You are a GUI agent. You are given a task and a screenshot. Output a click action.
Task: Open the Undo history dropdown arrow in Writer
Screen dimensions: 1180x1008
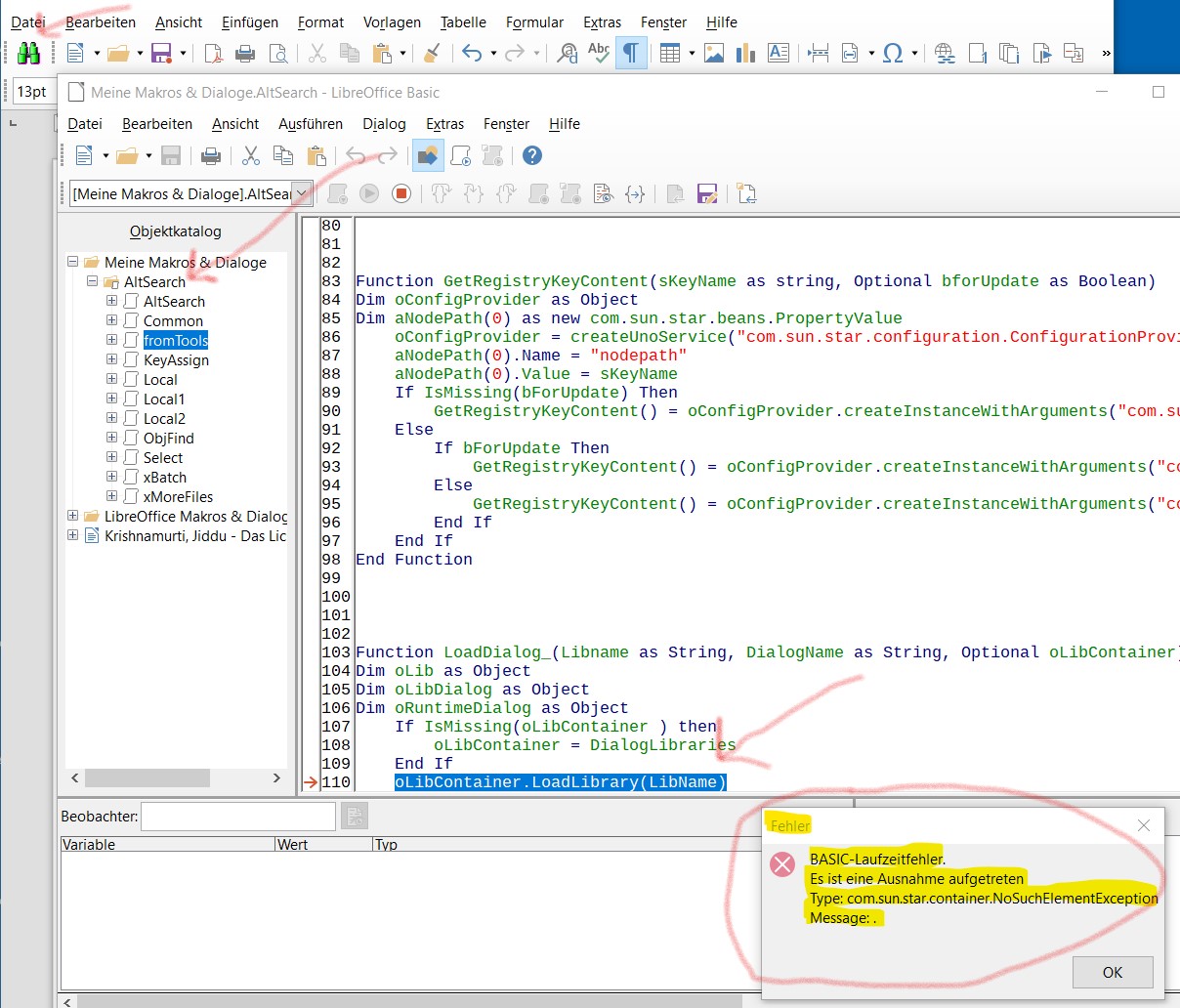(493, 53)
